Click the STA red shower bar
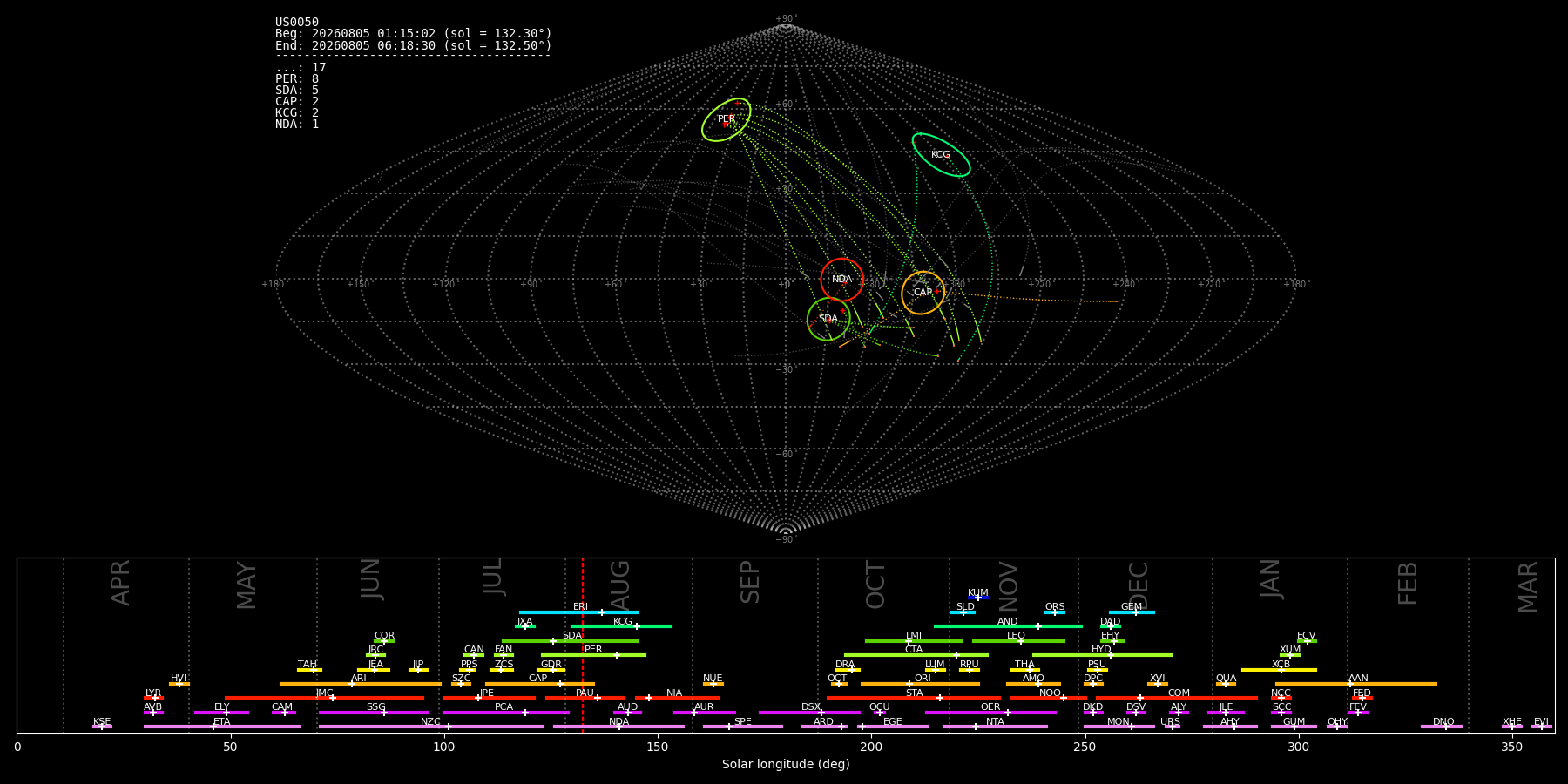1568x784 pixels. pos(914,698)
